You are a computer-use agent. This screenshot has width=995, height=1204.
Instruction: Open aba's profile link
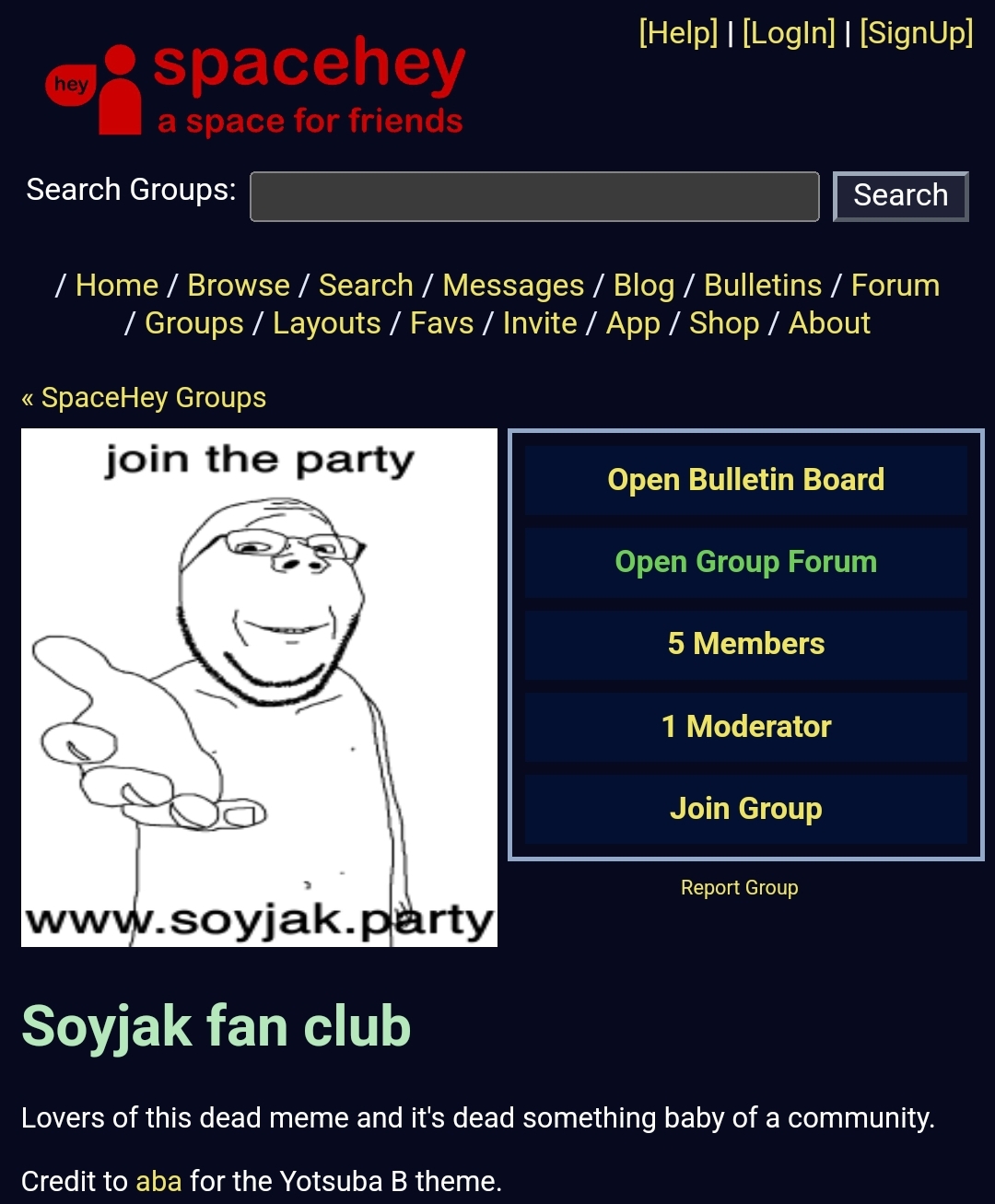pyautogui.click(x=158, y=1181)
